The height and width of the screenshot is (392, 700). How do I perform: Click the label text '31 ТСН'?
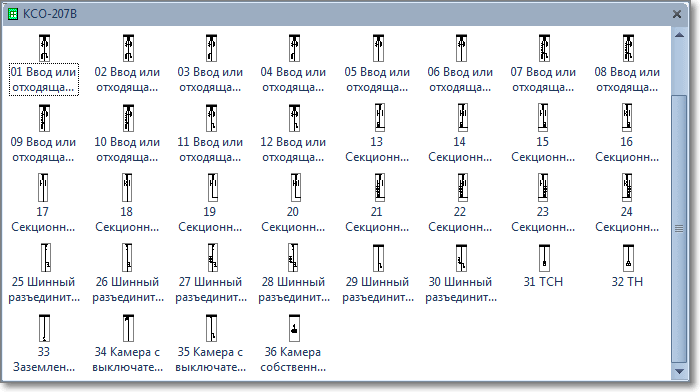(x=543, y=282)
